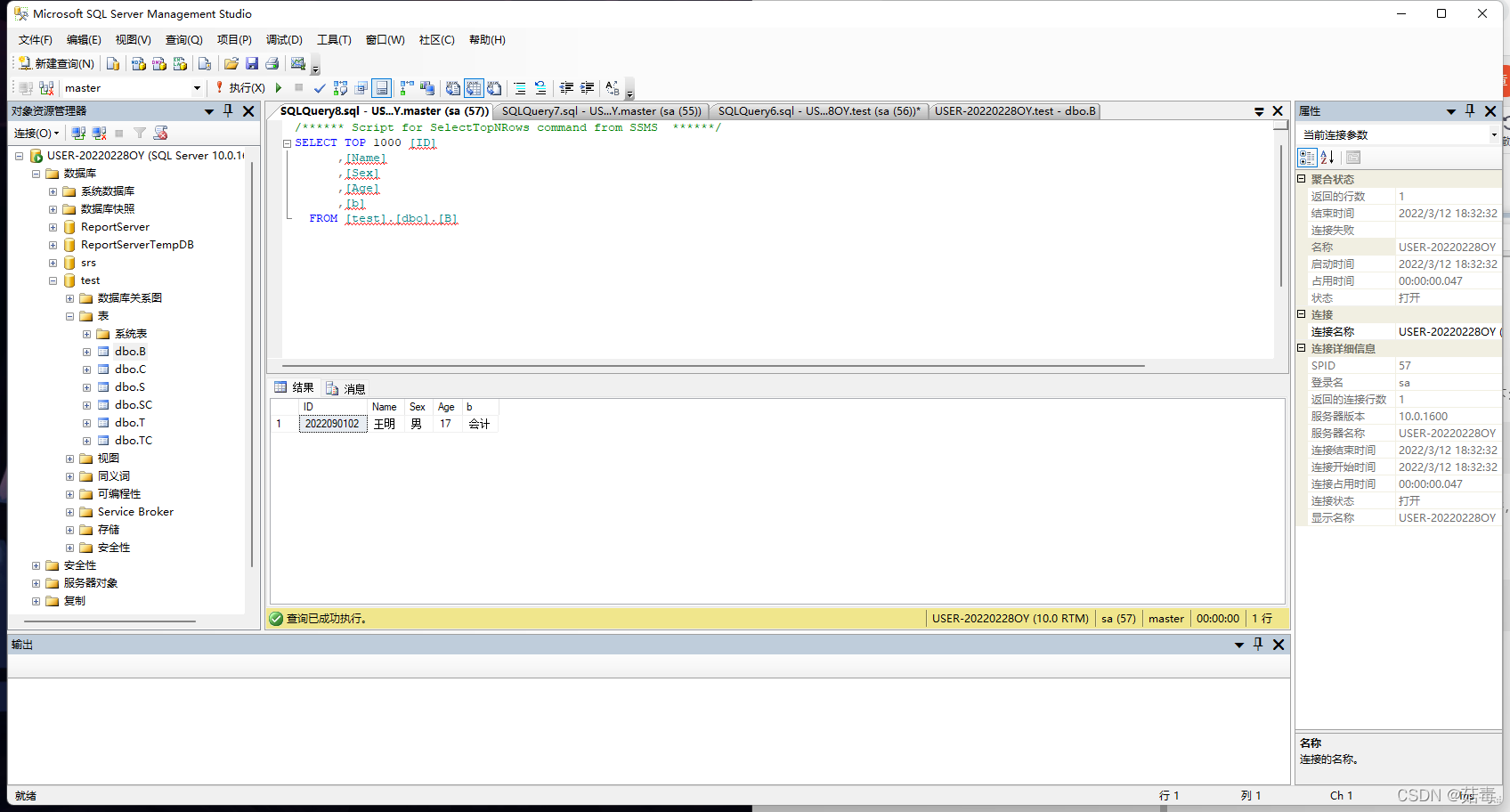Decrease the indent of selected lines

566,88
